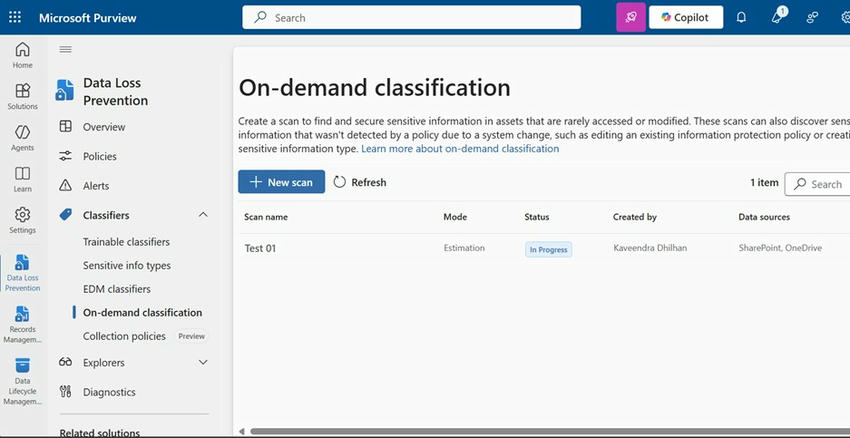850x438 pixels.
Task: Click the Preview badge beside Collection policies
Action: tap(192, 336)
